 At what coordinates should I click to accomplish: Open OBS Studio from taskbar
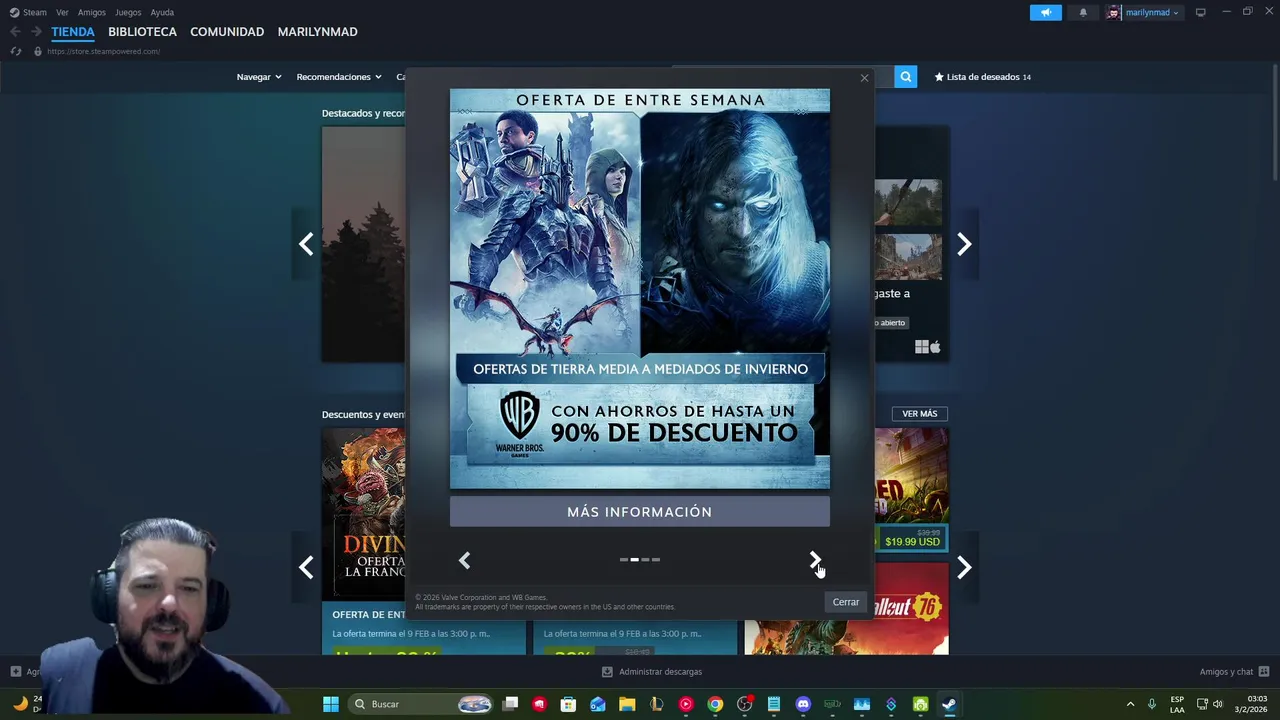[744, 704]
